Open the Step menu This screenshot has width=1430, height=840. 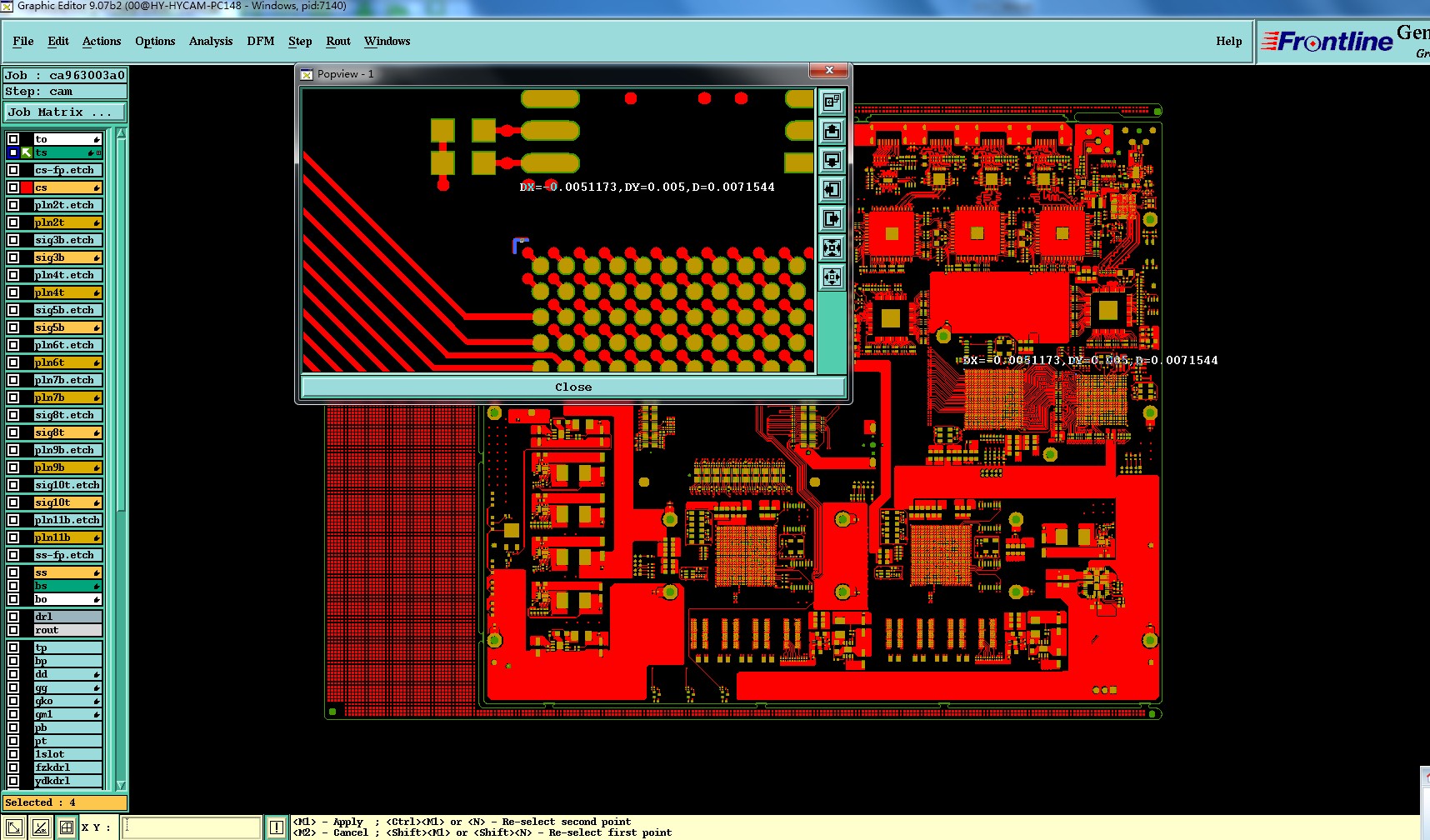(300, 41)
